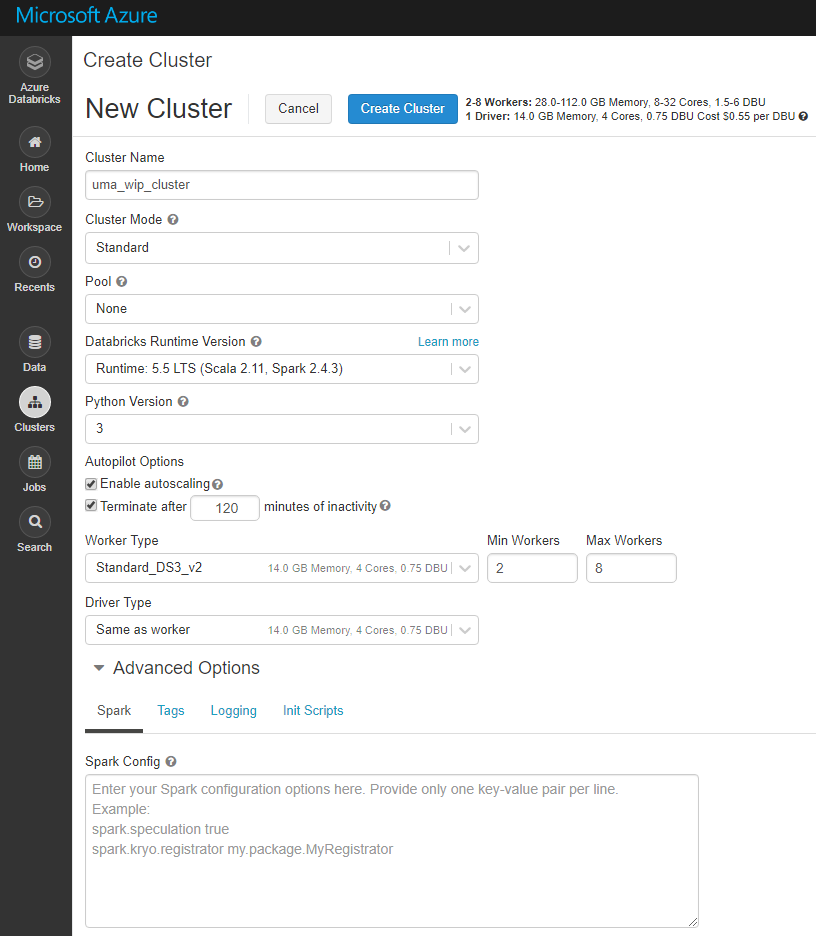Open the Driver Type Same as worker dropdown
This screenshot has width=816, height=936.
click(x=282, y=630)
